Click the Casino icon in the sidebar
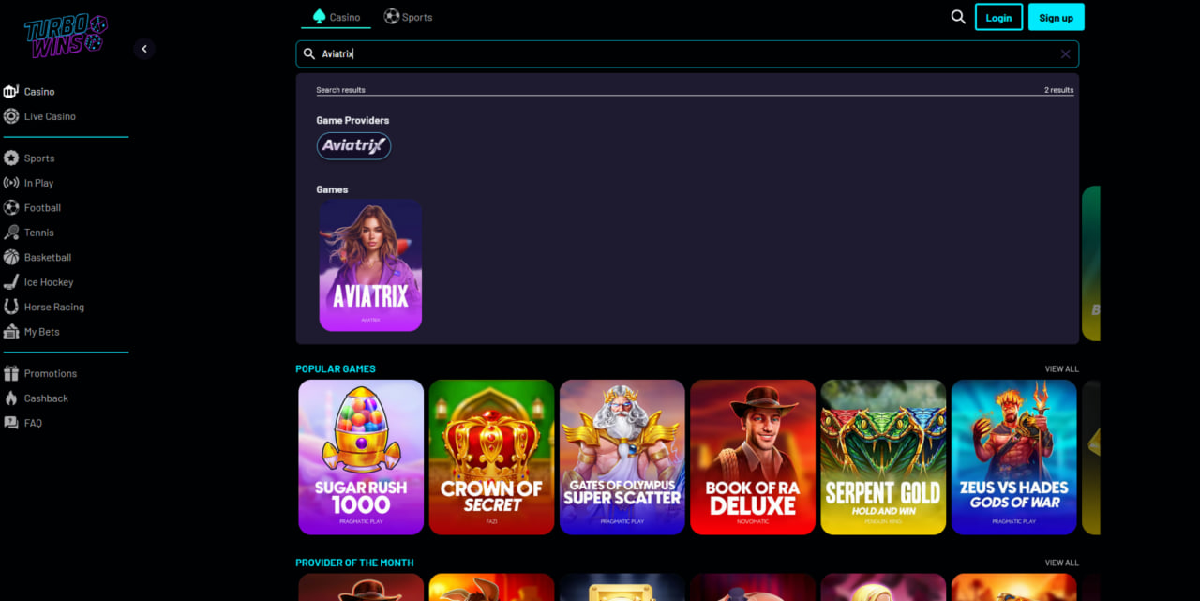This screenshot has width=1200, height=601. [x=11, y=92]
